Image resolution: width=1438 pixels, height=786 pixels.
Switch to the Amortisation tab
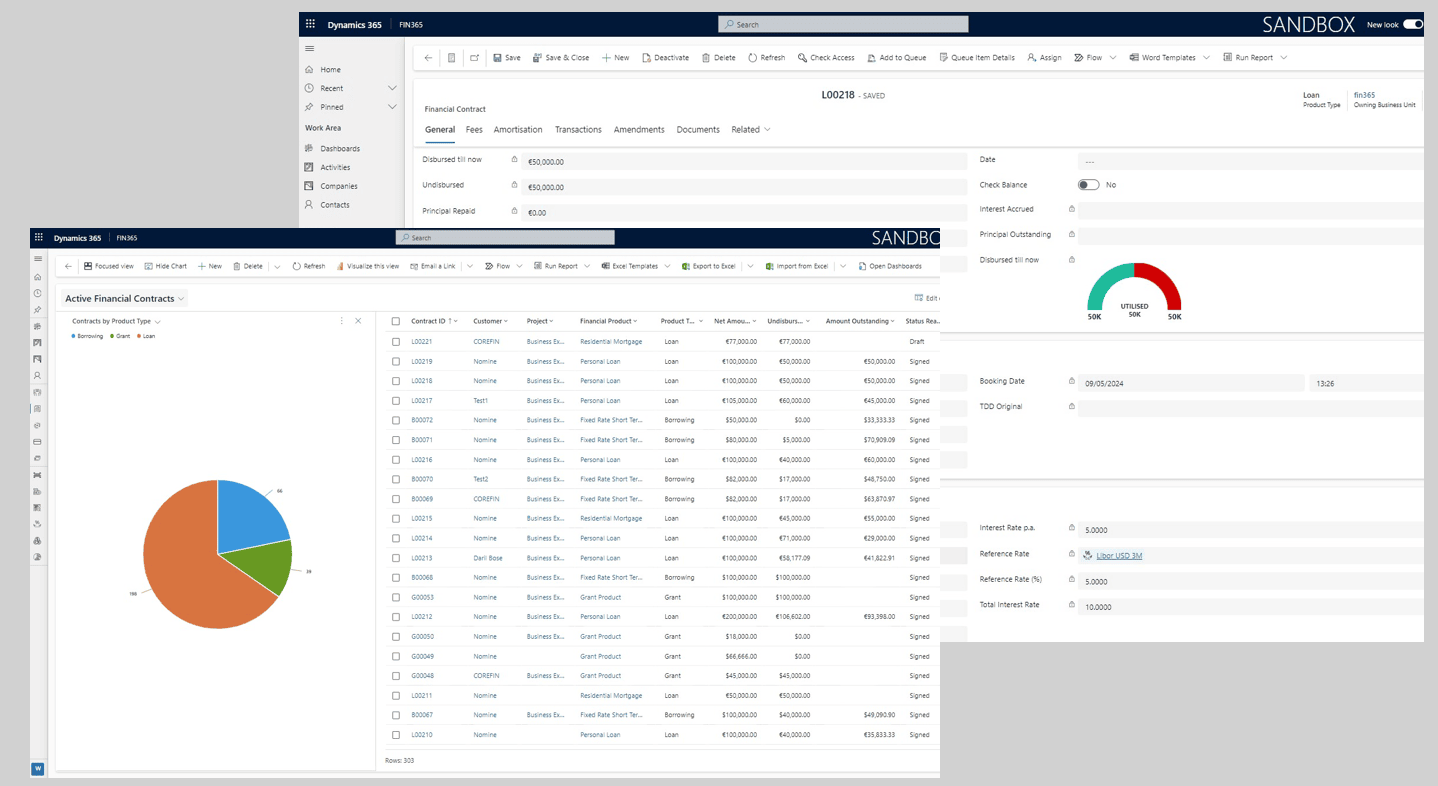[x=518, y=130]
